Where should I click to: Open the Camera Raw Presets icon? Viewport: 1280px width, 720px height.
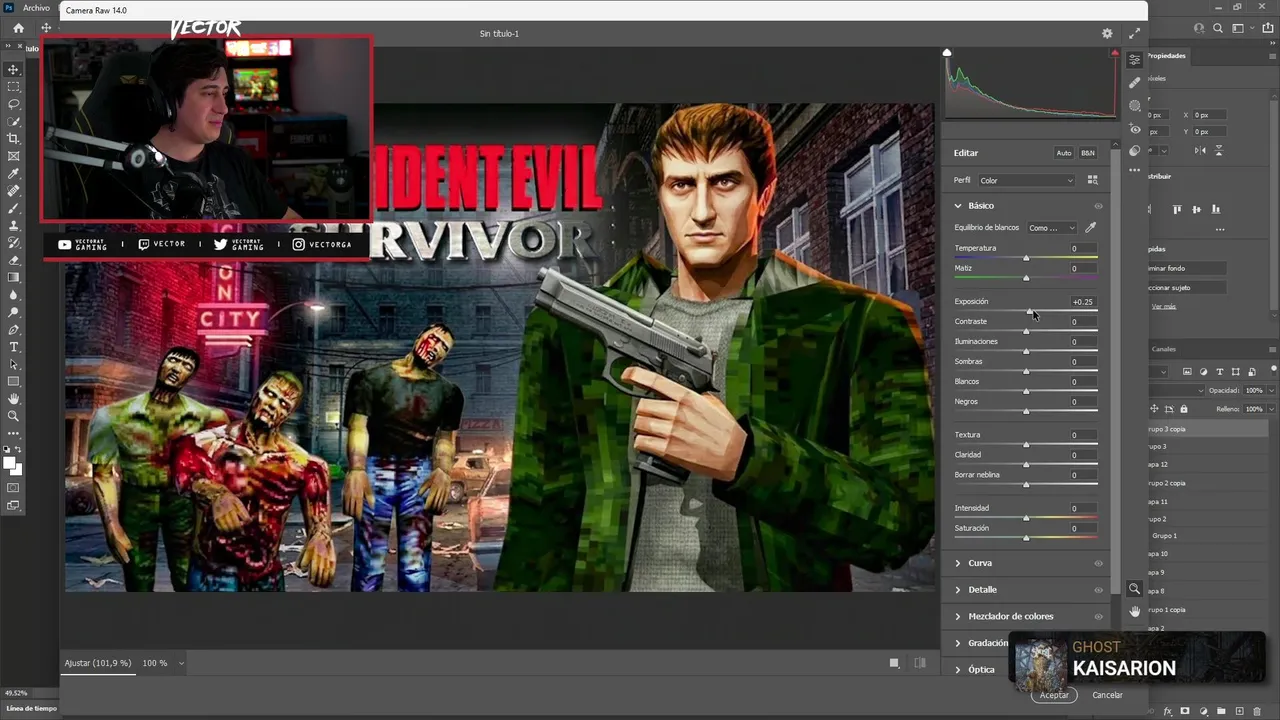[x=1134, y=151]
